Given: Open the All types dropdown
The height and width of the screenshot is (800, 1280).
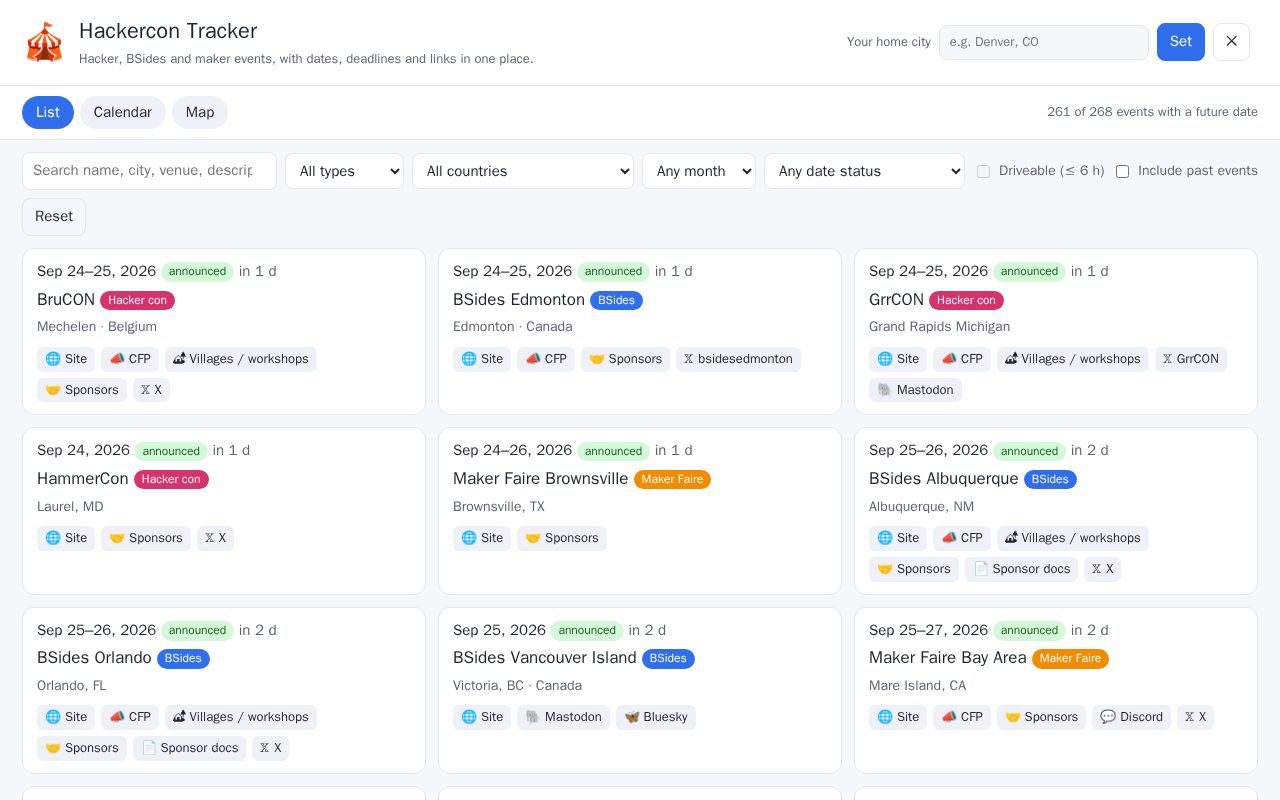Looking at the screenshot, I should click(344, 171).
